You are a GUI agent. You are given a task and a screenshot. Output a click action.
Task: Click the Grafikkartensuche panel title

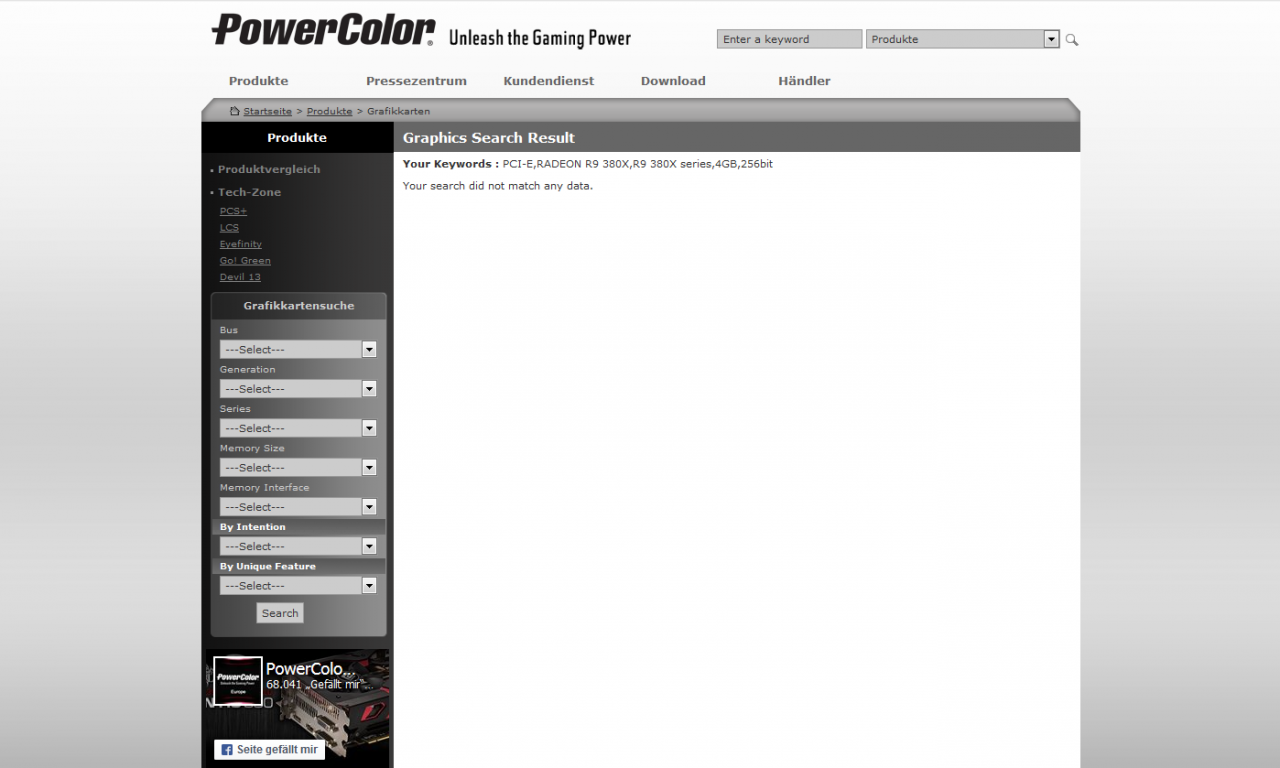pyautogui.click(x=299, y=306)
